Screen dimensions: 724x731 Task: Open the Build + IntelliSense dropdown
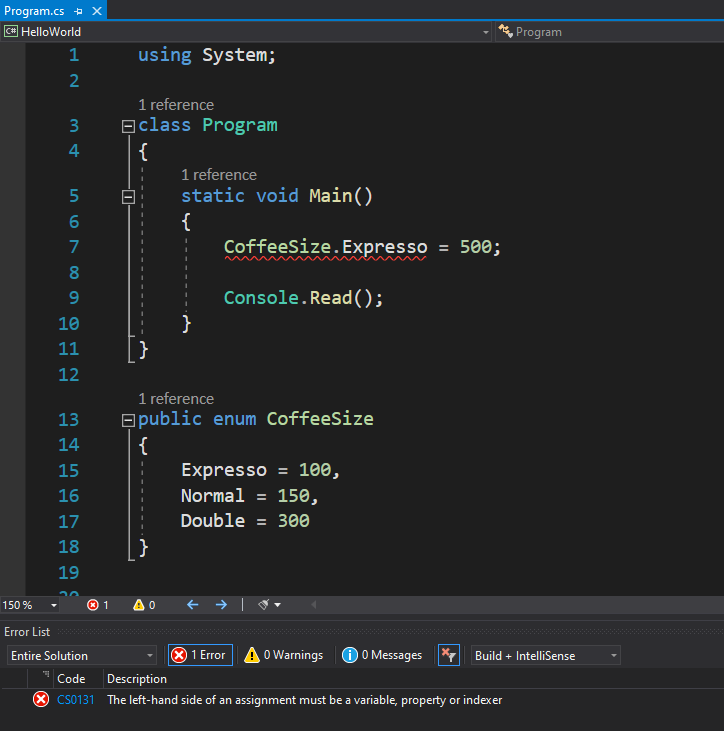pyautogui.click(x=546, y=655)
